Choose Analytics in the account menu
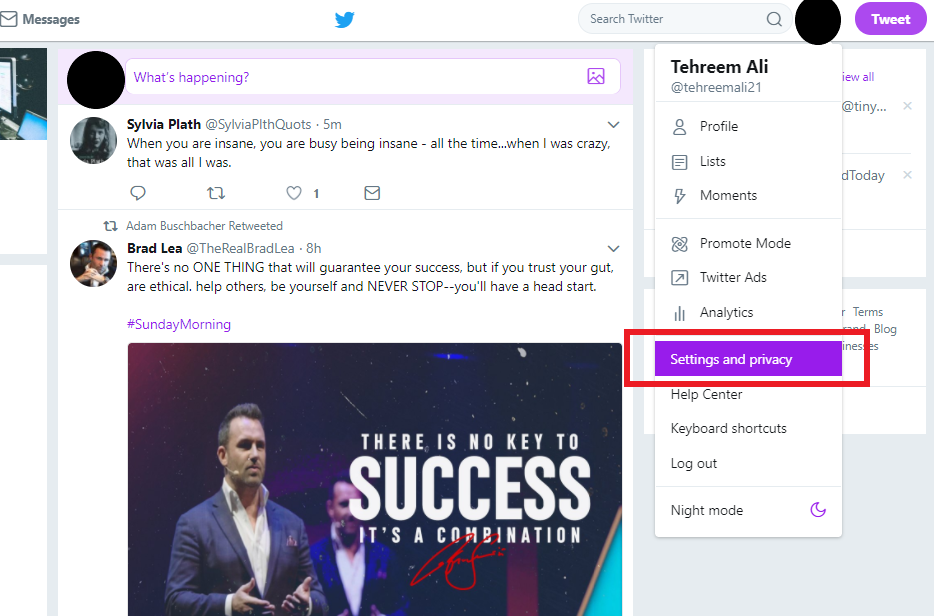This screenshot has height=616, width=934. pos(748,312)
